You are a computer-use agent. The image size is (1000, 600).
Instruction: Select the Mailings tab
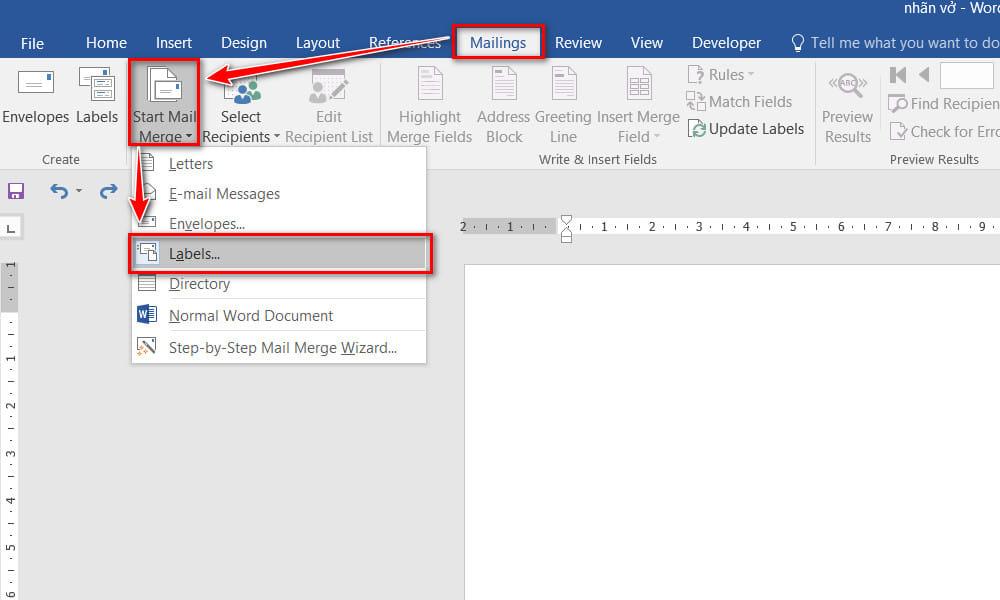point(498,43)
